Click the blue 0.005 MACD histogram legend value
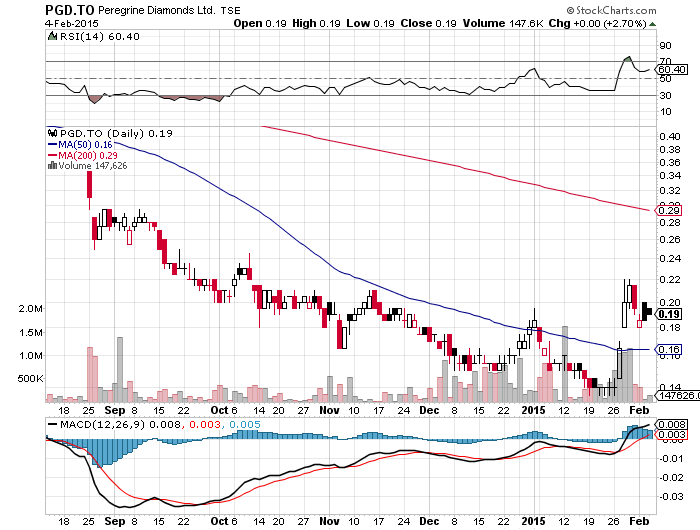Screen dimensions: 700x530 click(245, 425)
